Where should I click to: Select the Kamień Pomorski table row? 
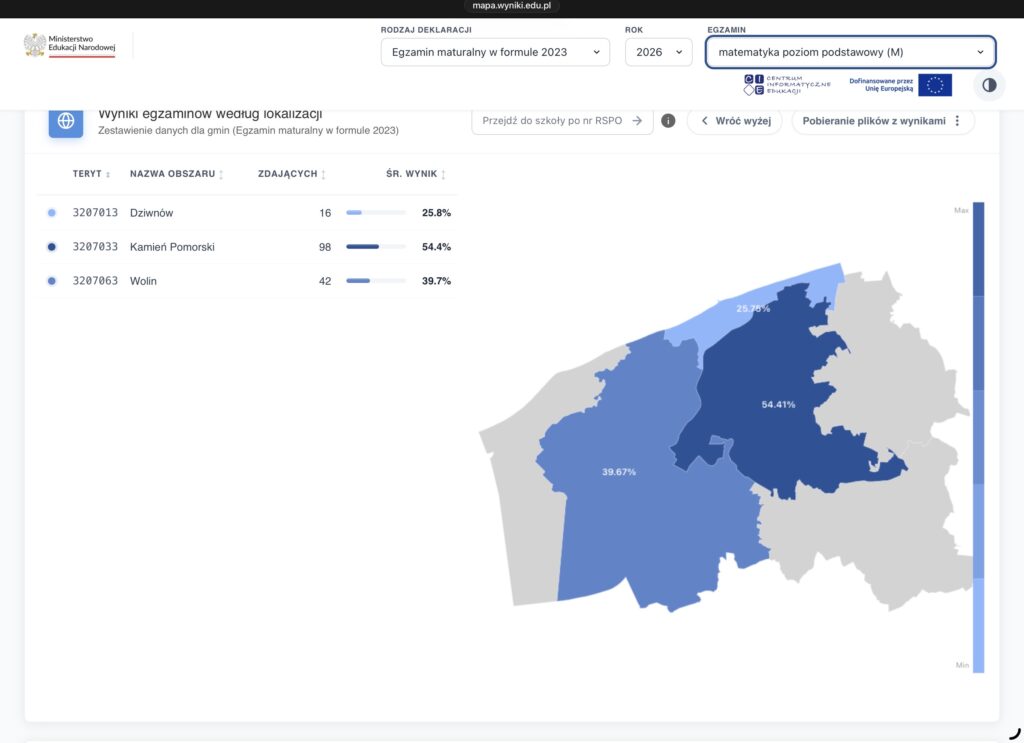[248, 247]
